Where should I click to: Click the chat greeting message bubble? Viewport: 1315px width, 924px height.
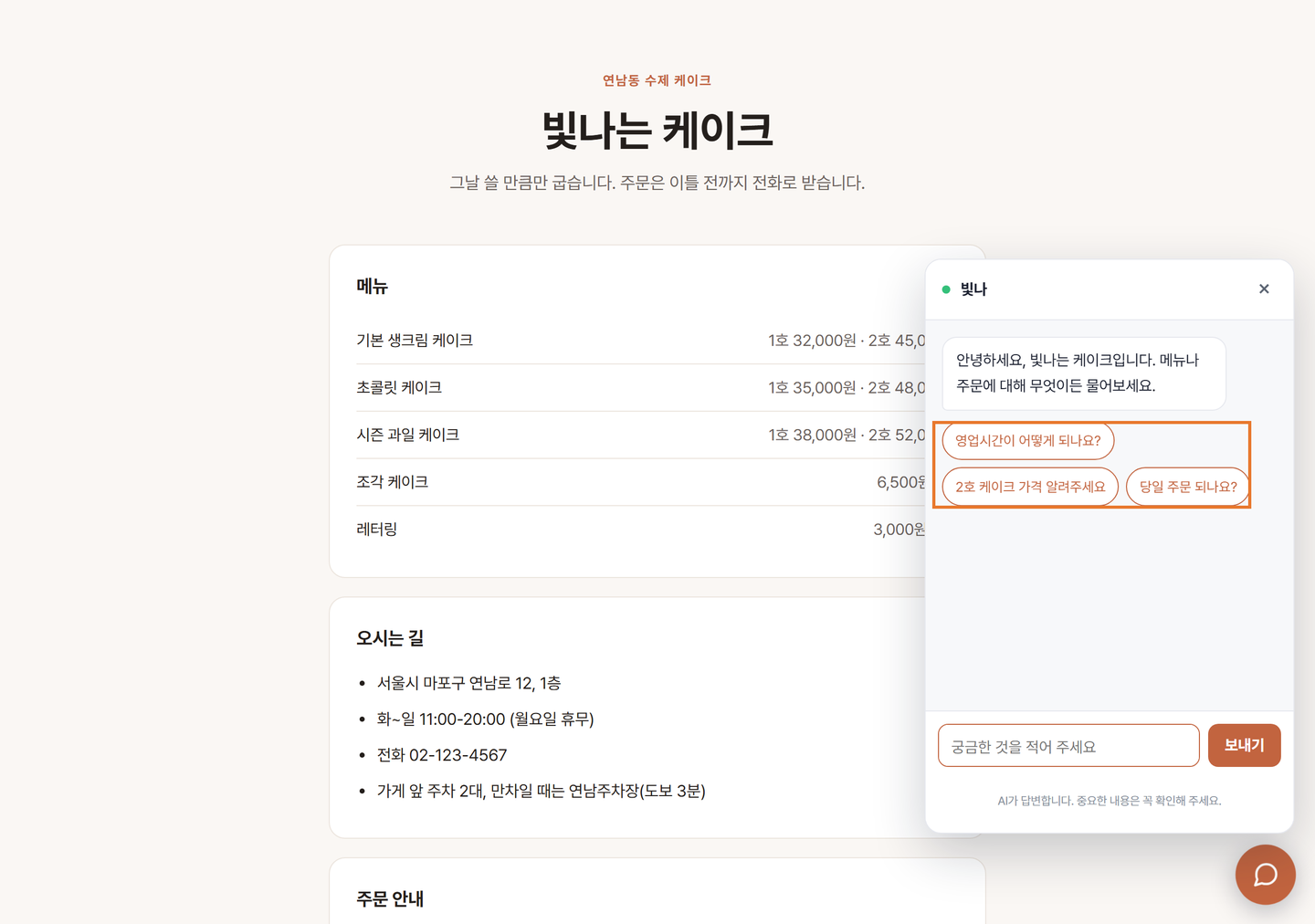click(x=1084, y=373)
